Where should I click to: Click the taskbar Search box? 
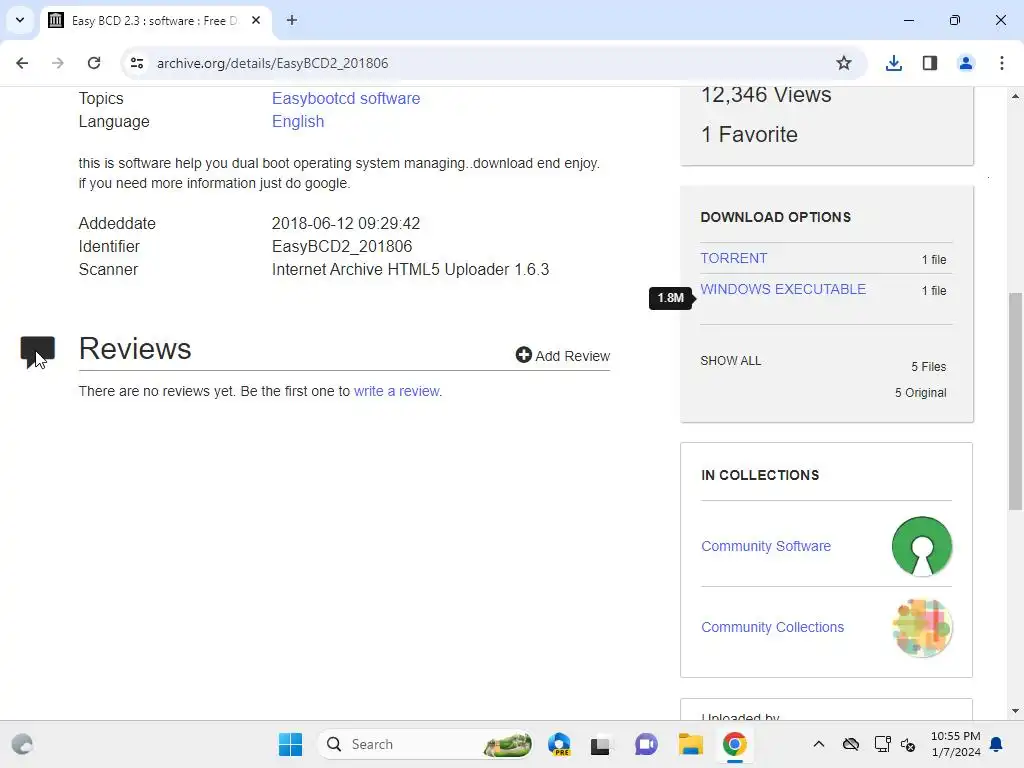[x=424, y=744]
